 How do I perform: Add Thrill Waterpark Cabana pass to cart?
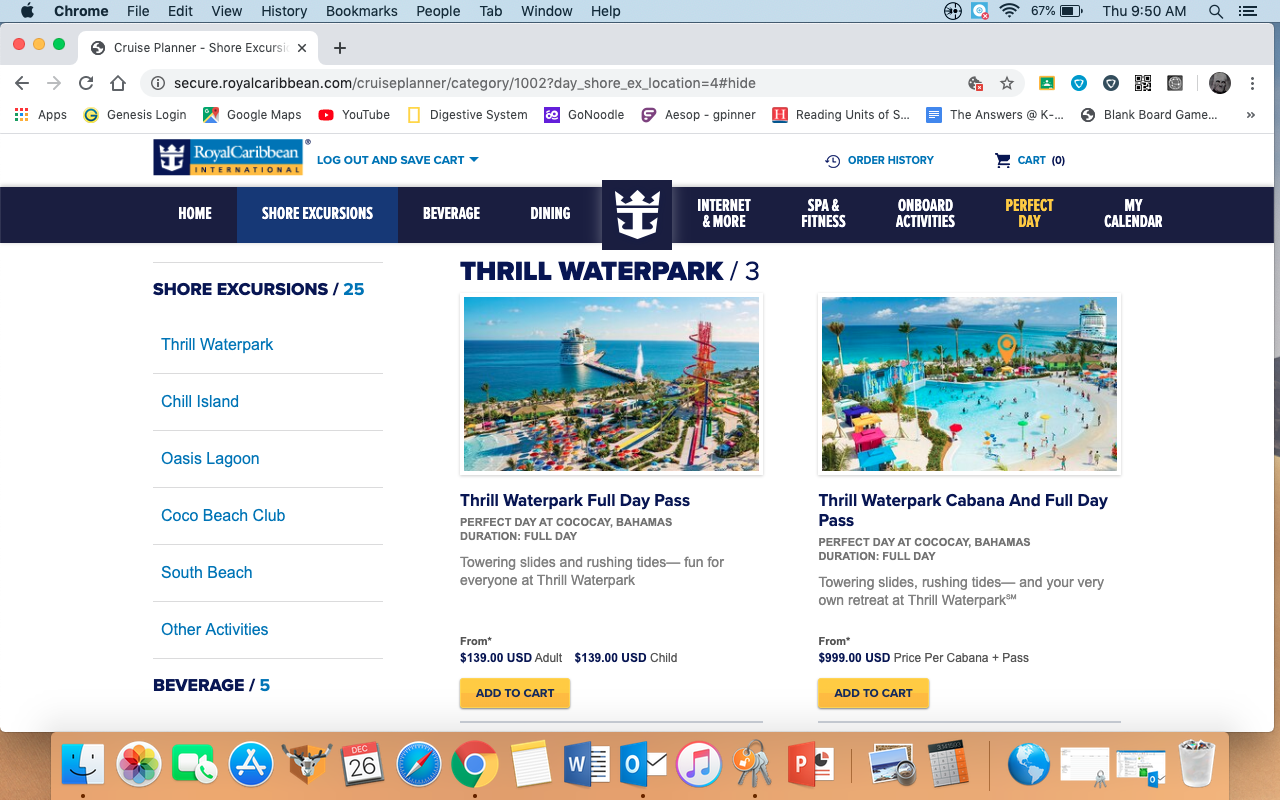pyautogui.click(x=873, y=693)
